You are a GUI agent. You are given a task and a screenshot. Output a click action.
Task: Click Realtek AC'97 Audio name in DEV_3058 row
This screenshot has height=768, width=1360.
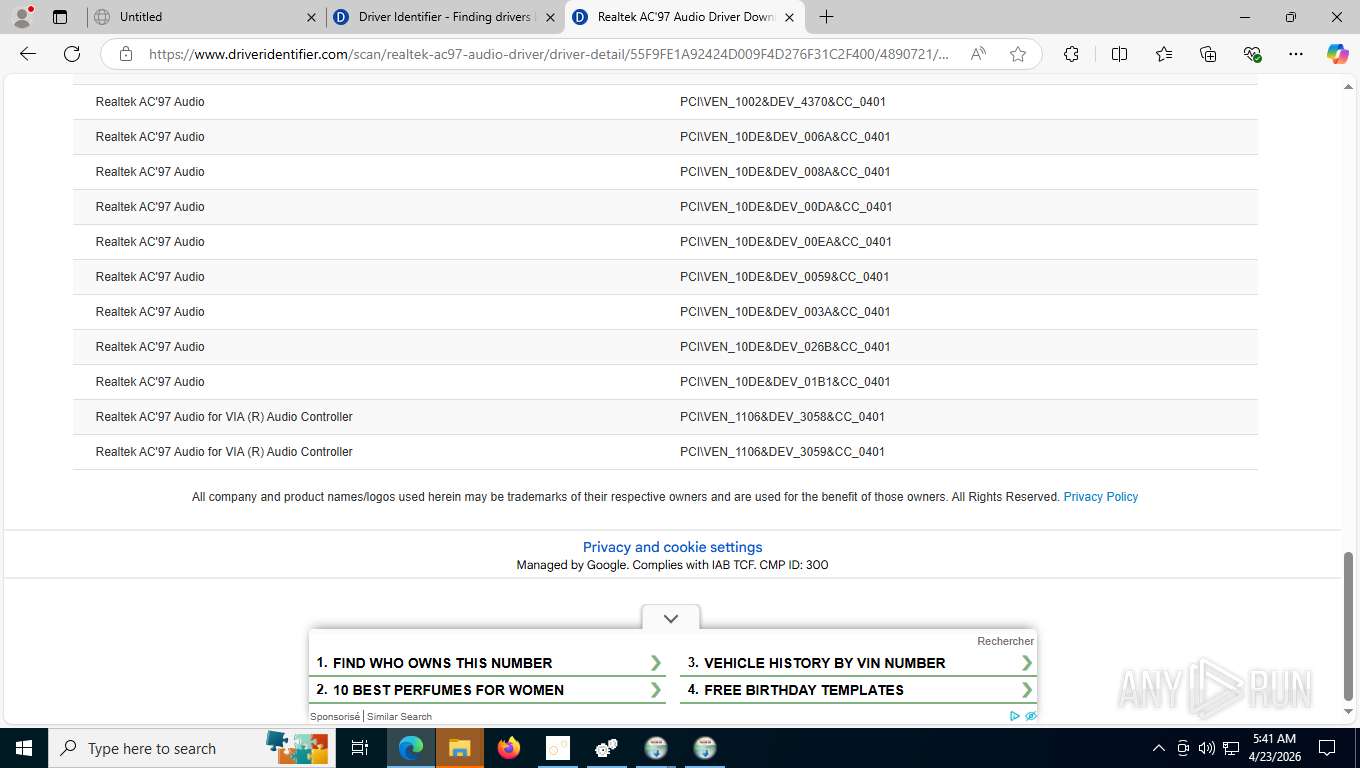pos(224,417)
